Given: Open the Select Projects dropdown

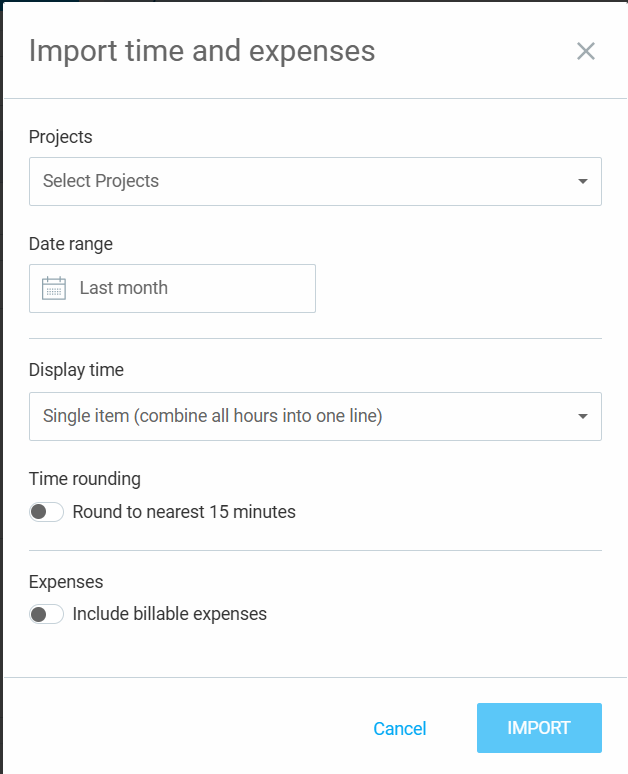Looking at the screenshot, I should [315, 181].
